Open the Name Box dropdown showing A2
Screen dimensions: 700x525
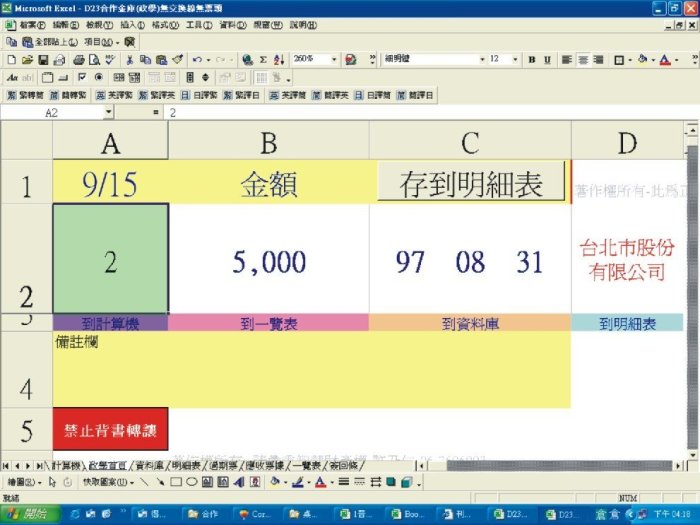(x=107, y=113)
